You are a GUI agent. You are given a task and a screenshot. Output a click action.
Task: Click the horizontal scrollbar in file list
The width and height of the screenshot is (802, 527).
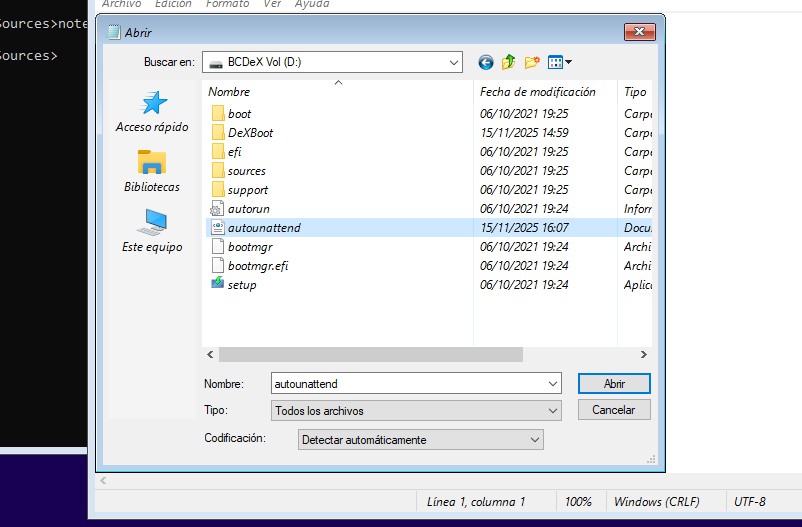tap(370, 355)
